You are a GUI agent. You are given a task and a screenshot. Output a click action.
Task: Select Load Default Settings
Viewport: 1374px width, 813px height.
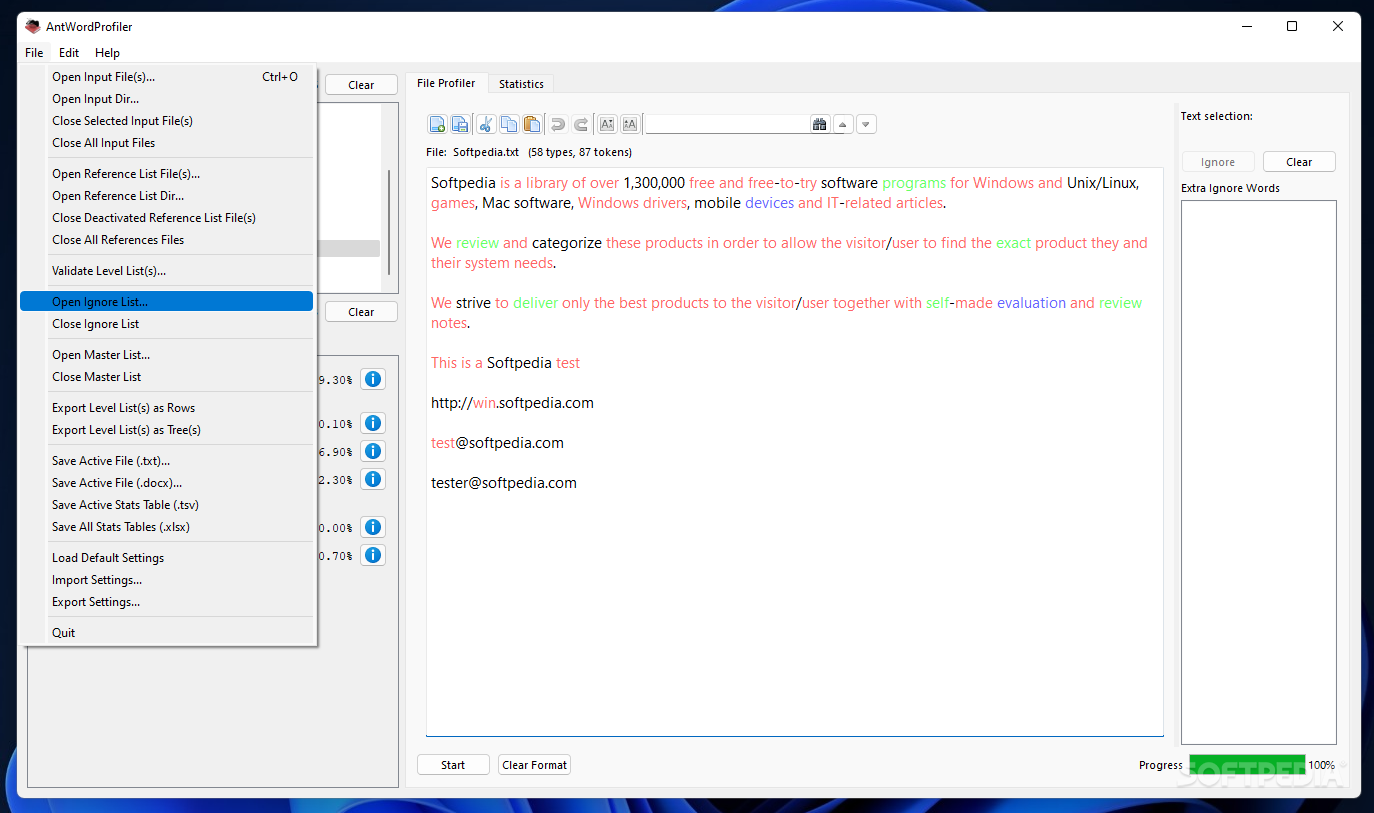pyautogui.click(x=166, y=558)
